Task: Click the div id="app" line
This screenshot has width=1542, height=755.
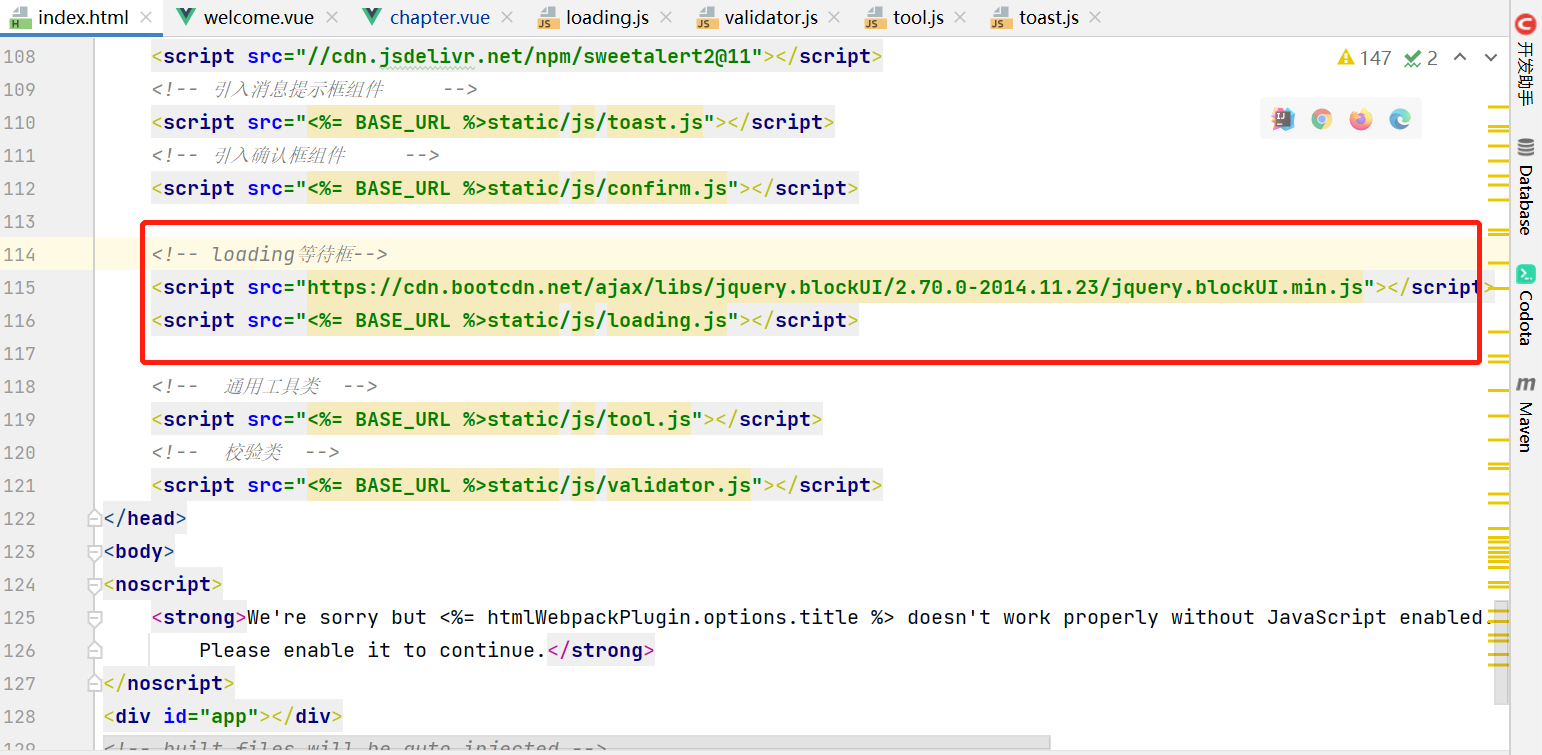Action: tap(222, 716)
